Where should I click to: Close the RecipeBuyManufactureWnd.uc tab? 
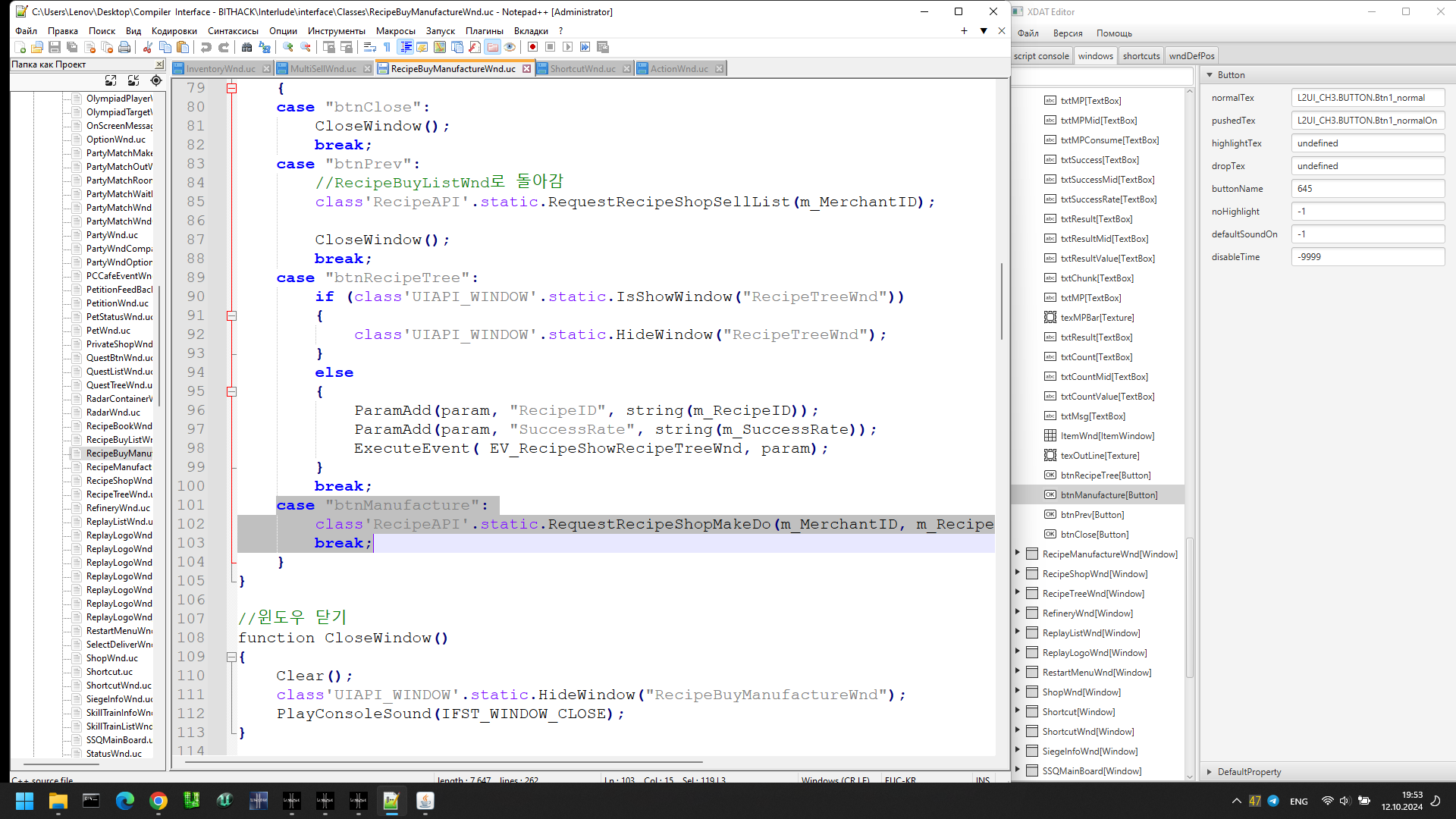526,69
